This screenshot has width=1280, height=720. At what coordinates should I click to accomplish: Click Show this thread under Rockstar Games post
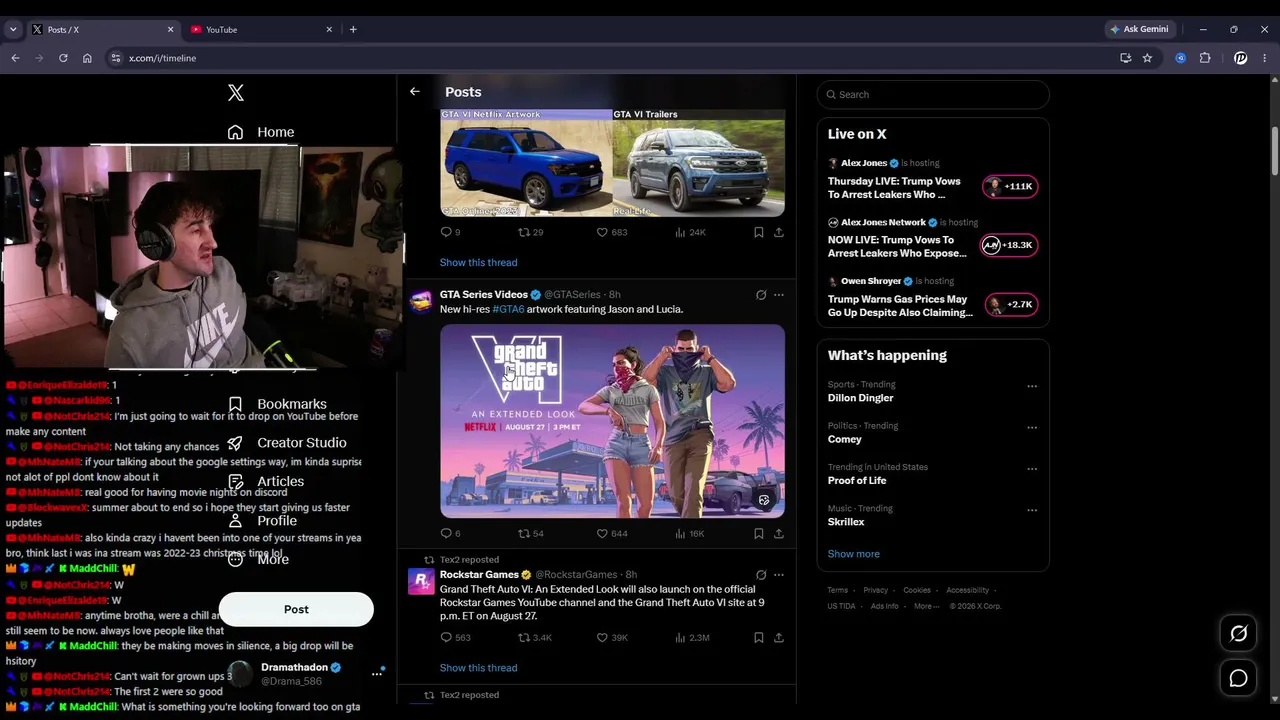[479, 668]
